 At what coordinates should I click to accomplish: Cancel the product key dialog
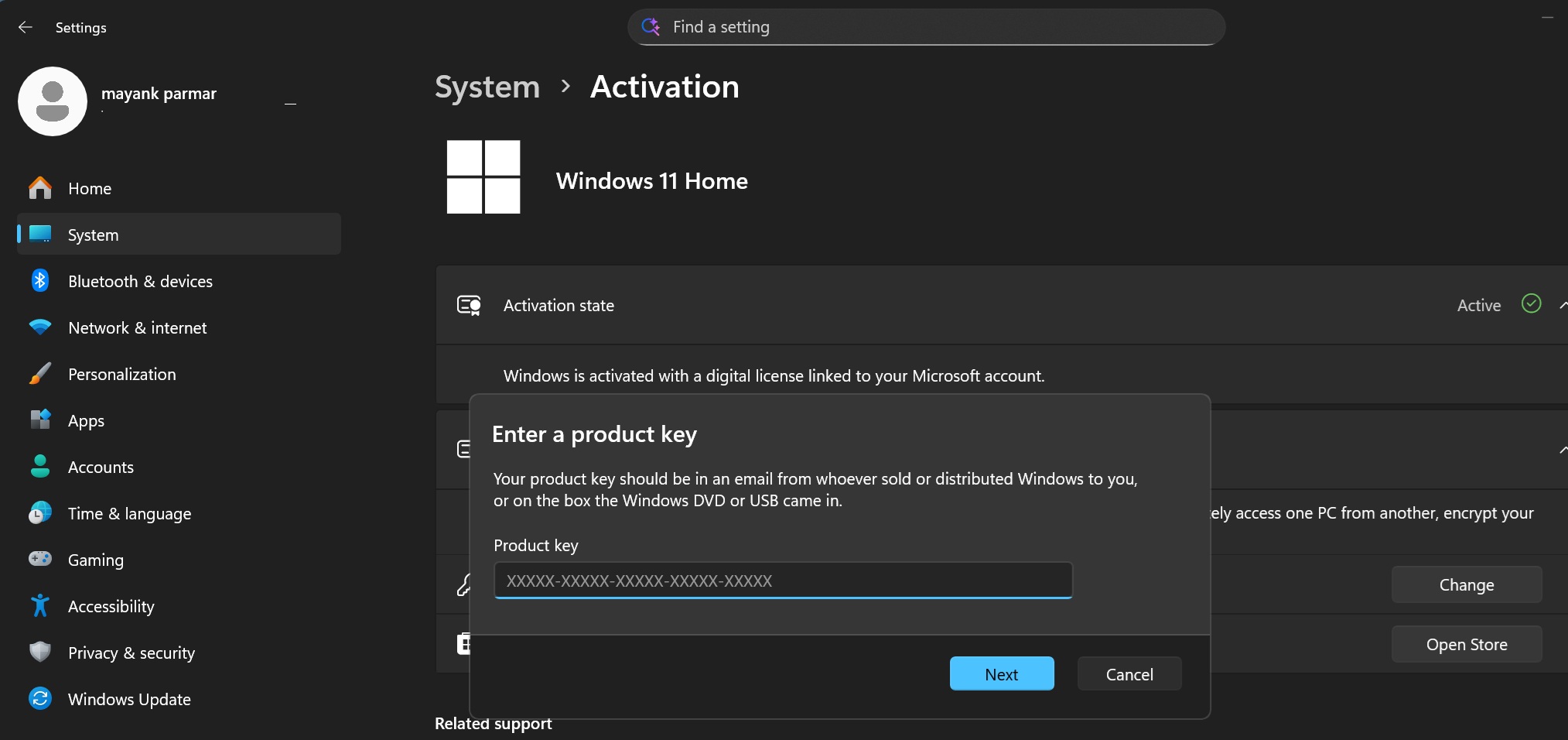click(x=1129, y=673)
